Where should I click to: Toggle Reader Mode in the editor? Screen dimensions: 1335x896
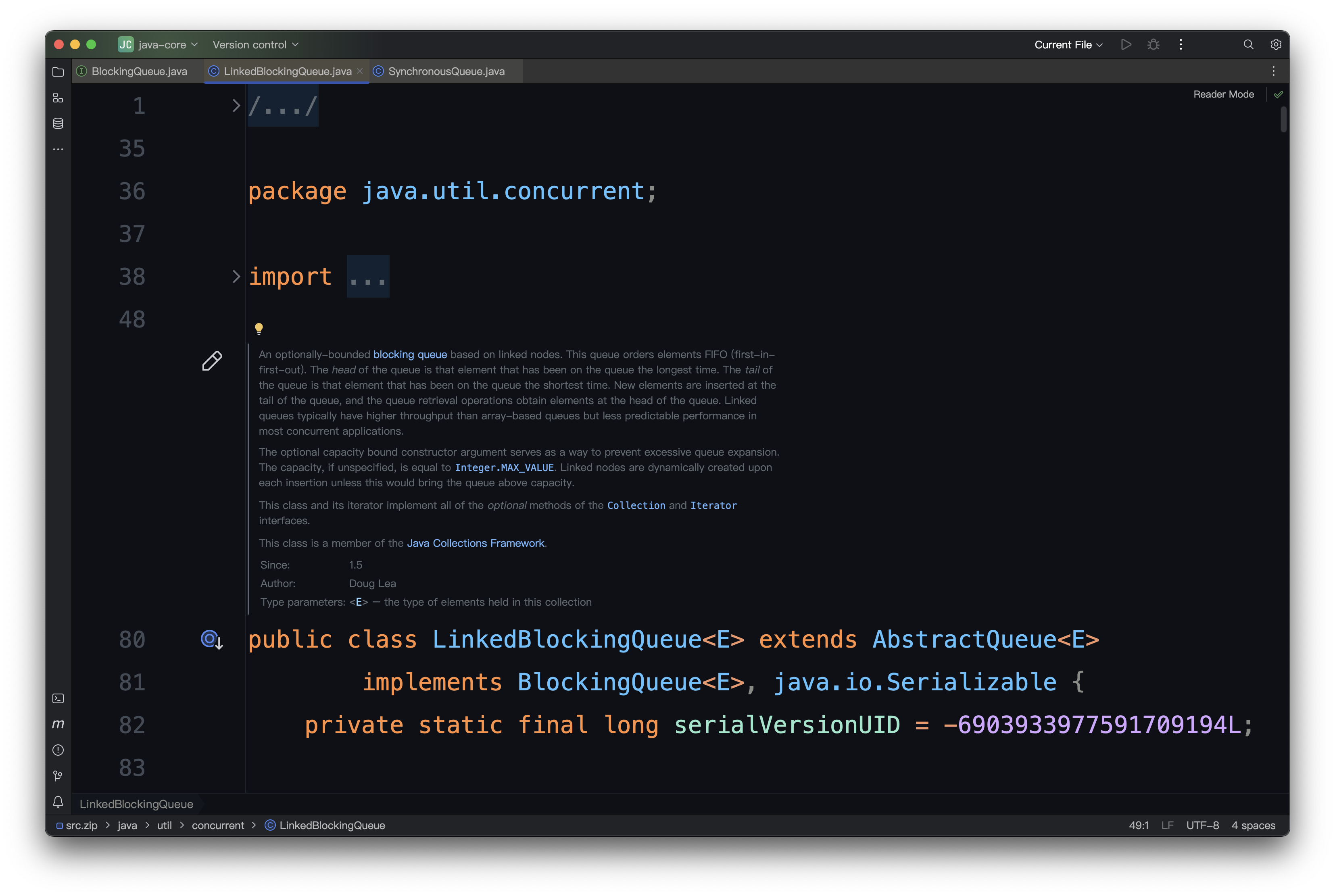1223,94
